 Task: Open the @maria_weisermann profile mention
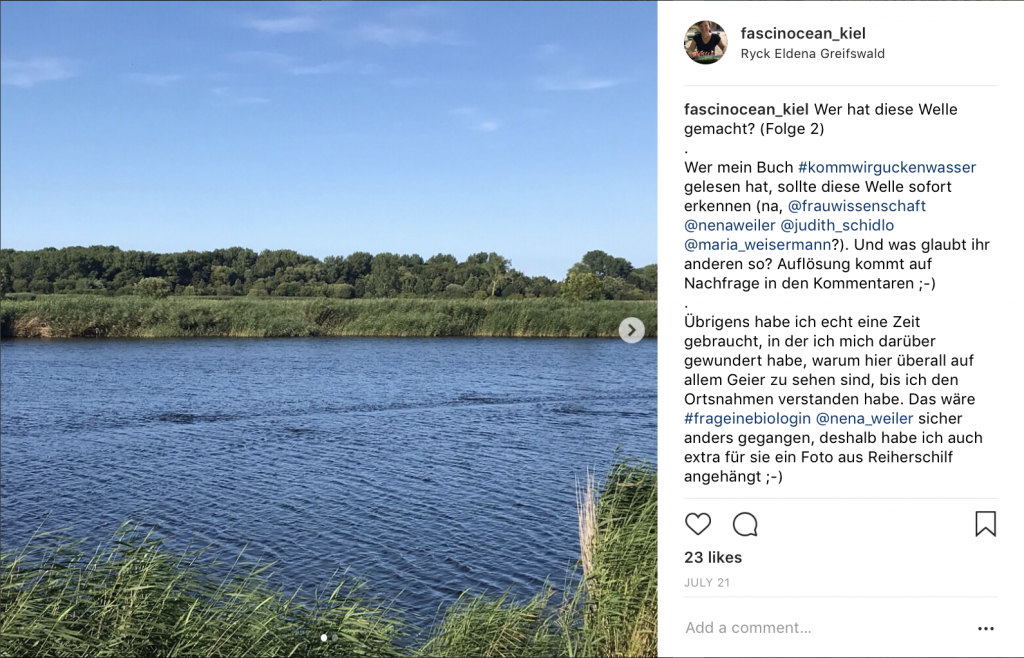(758, 245)
